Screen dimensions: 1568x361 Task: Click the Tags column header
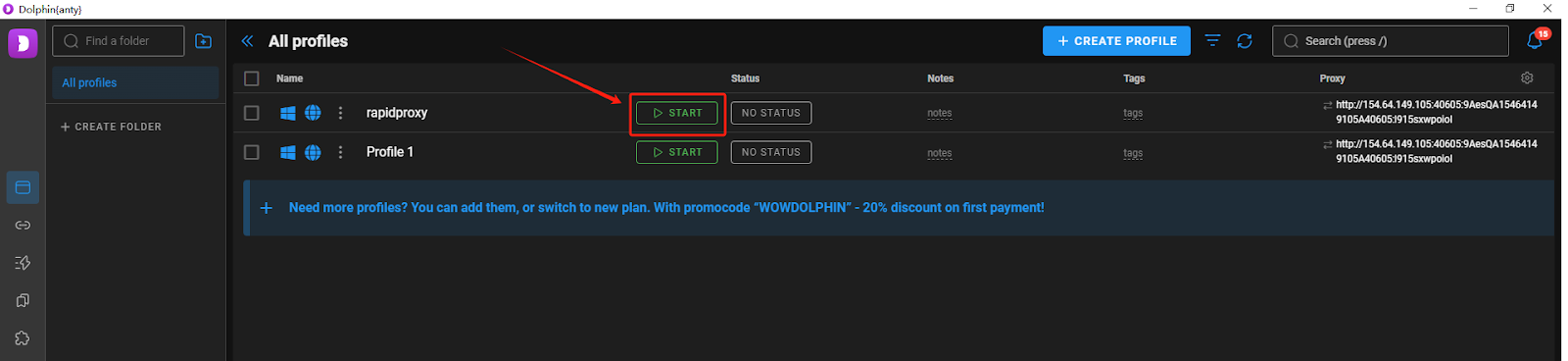pyautogui.click(x=1134, y=78)
